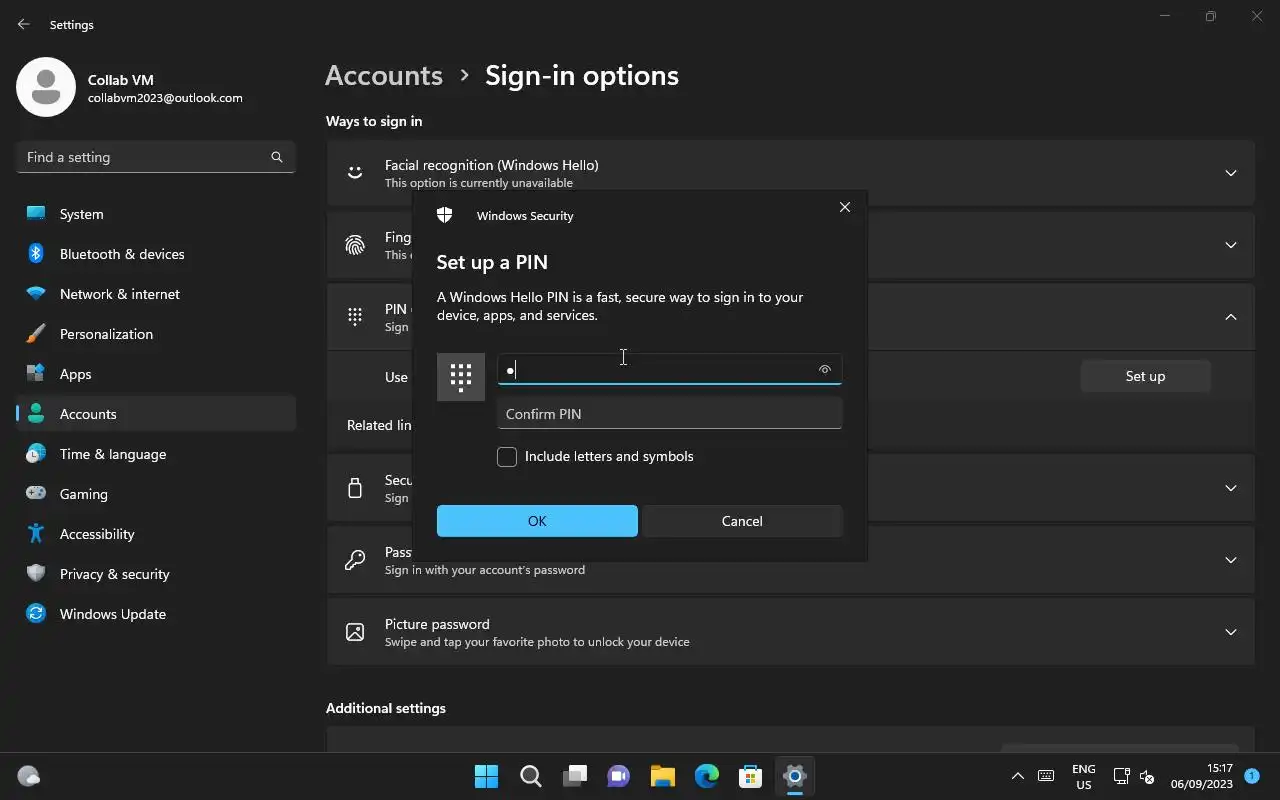Click the facial recognition smiley icon
The width and height of the screenshot is (1280, 800).
(355, 173)
